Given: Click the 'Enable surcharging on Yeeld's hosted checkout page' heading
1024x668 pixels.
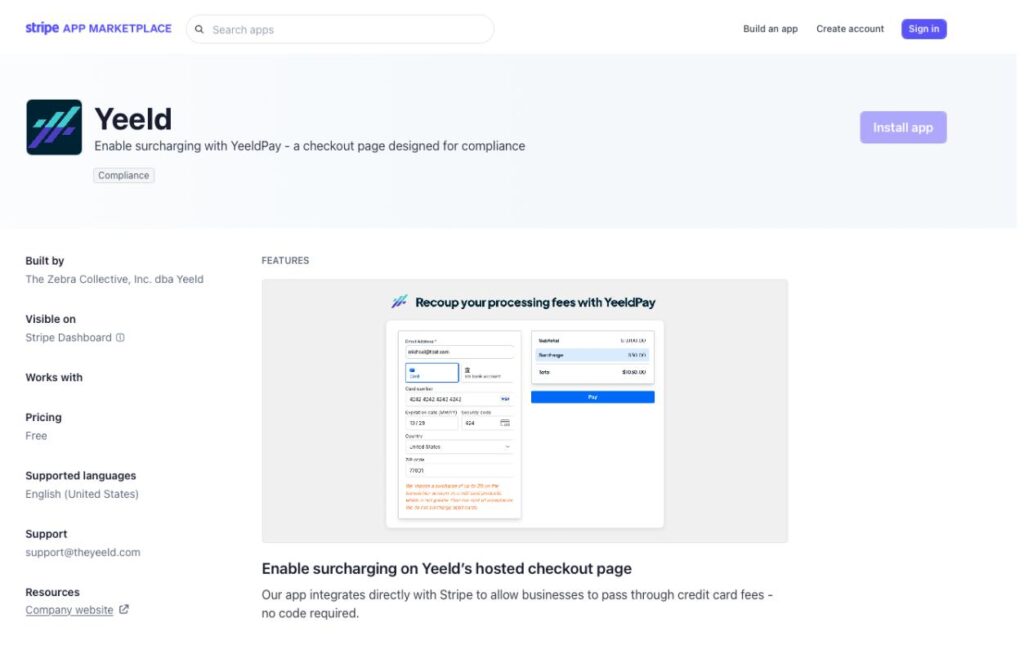Looking at the screenshot, I should 447,569.
